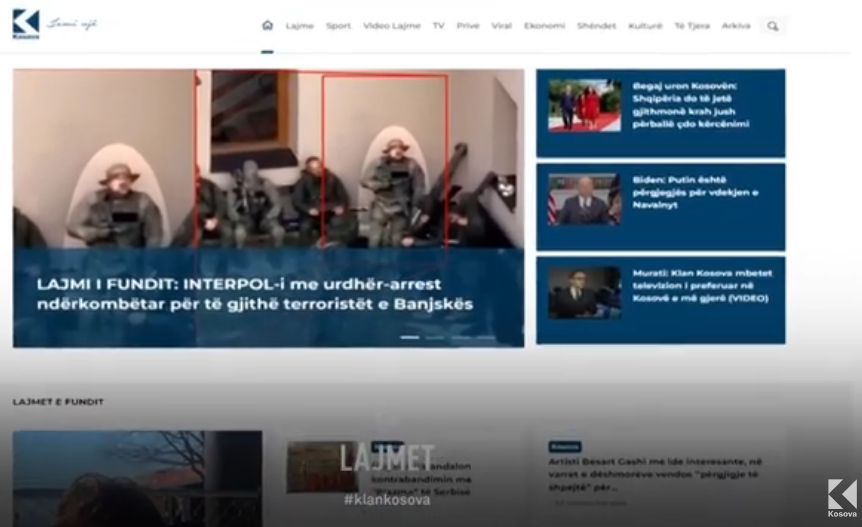Screen dimensions: 862x527
Task: Open the Murati video thumbnail
Action: tap(584, 292)
